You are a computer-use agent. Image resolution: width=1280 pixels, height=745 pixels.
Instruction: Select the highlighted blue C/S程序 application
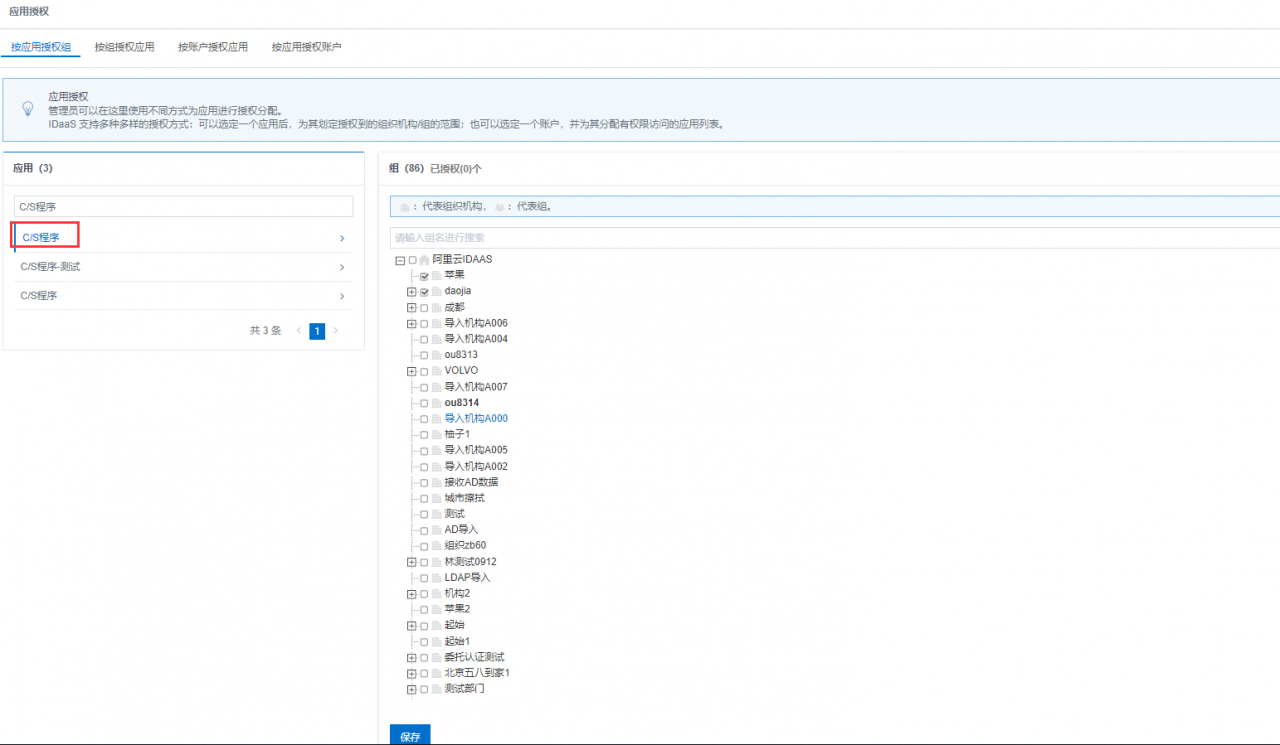coord(183,238)
